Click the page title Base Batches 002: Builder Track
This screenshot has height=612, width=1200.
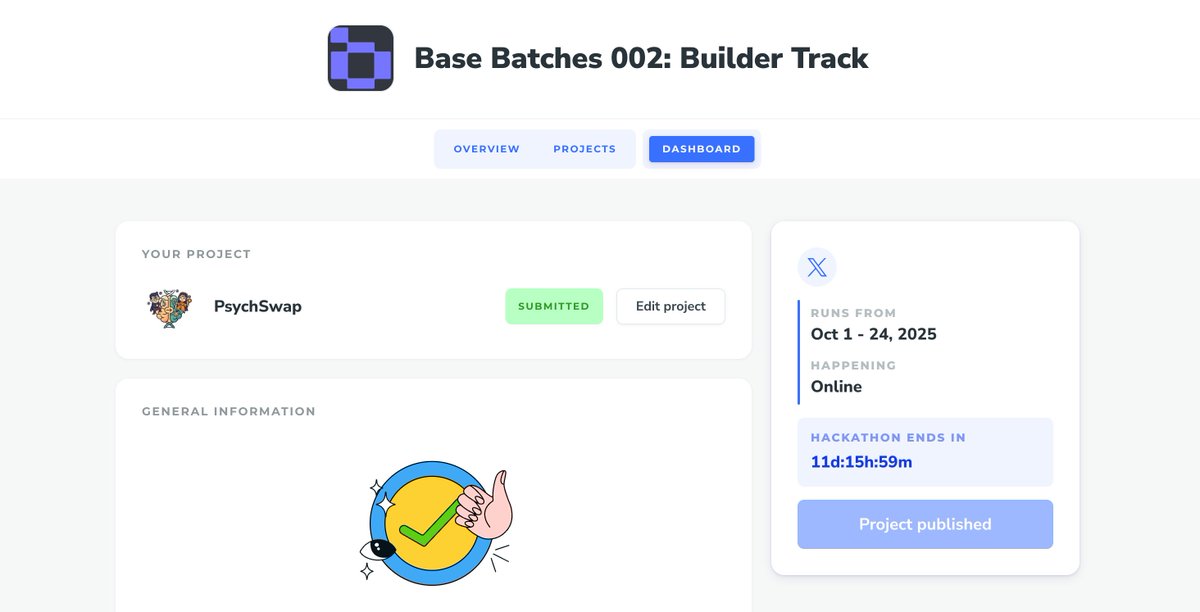[641, 58]
